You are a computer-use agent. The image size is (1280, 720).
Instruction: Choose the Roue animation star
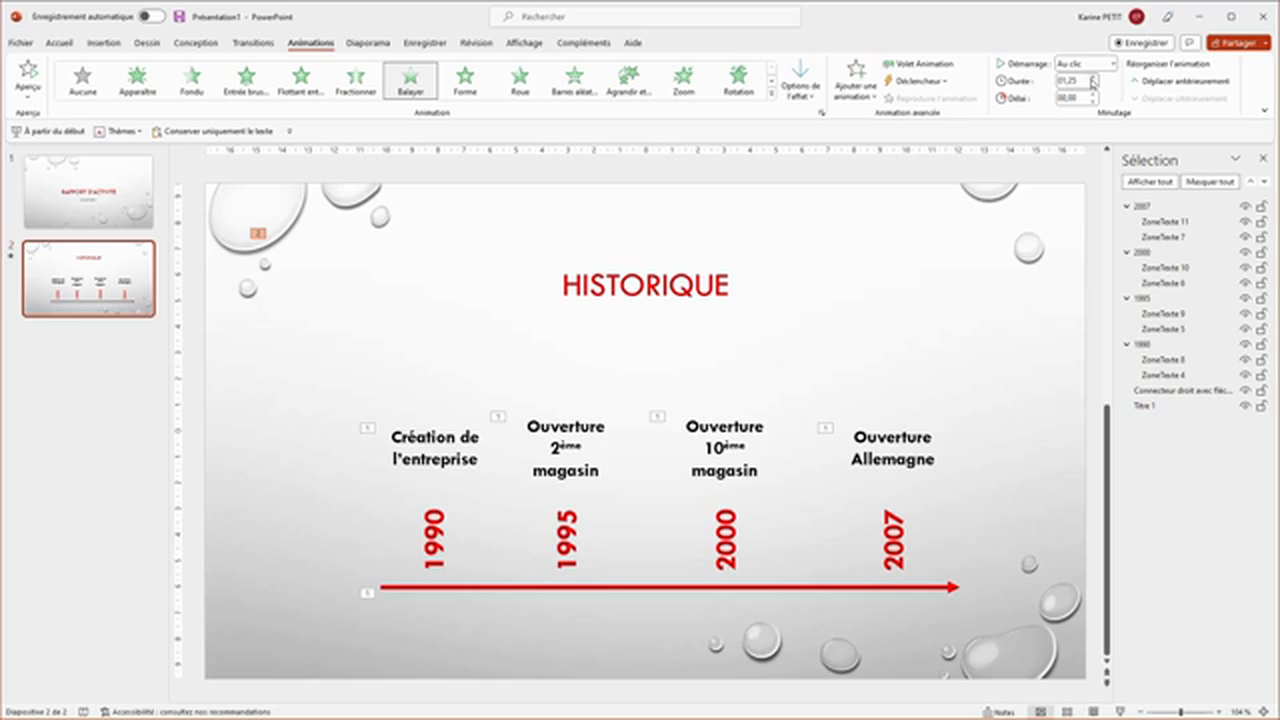click(x=519, y=80)
